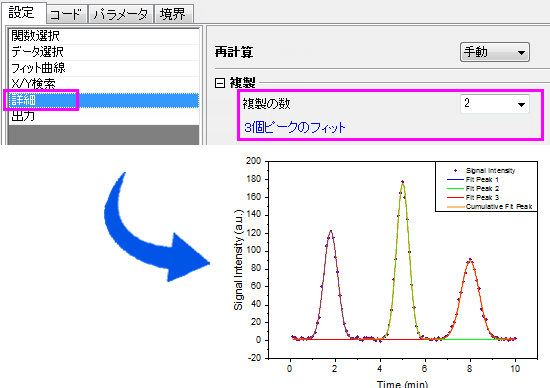Select X/Y検索 in the settings list
550x388 pixels.
(x=104, y=84)
